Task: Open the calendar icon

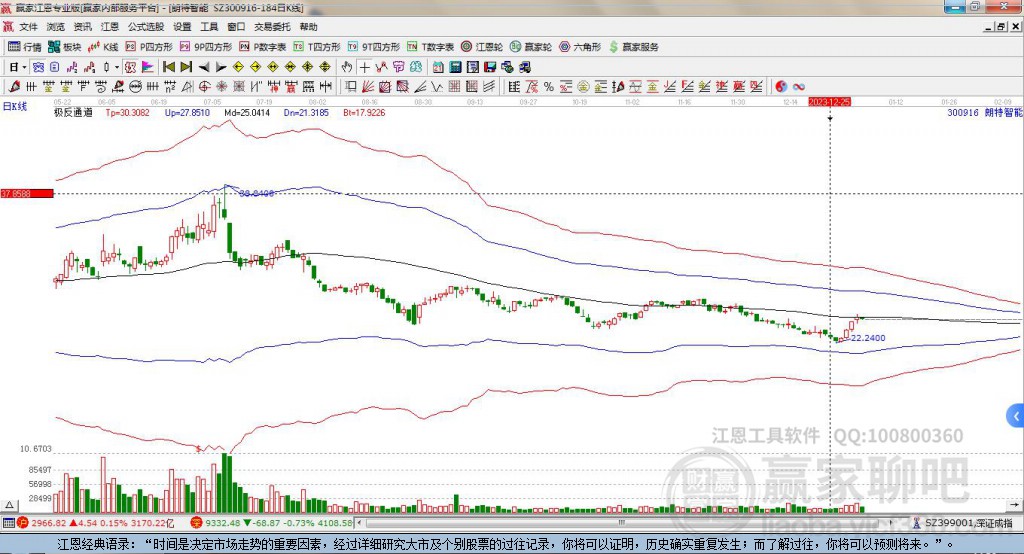Action: (x=438, y=67)
